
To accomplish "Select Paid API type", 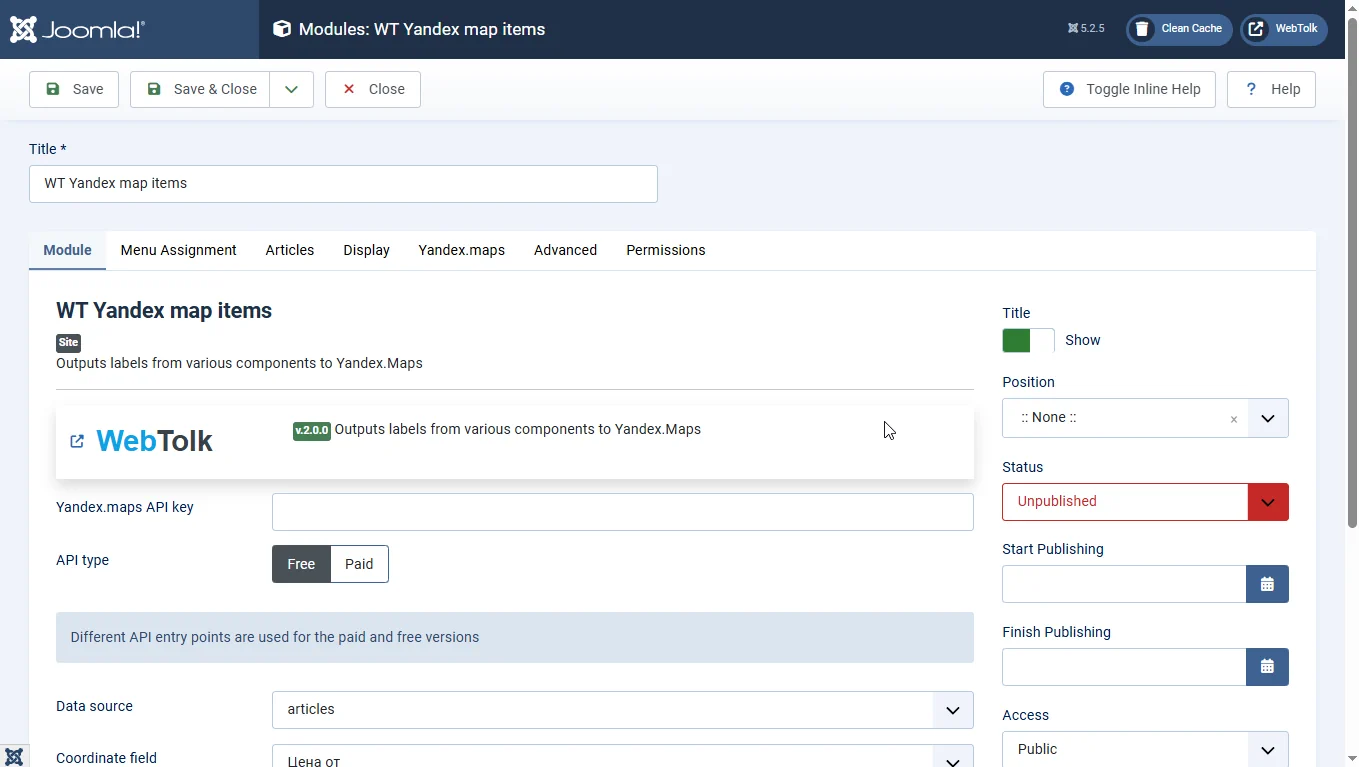I will click(359, 564).
